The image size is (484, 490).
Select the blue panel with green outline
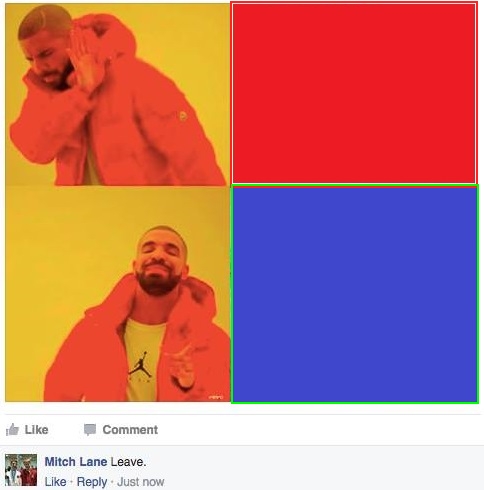coord(355,294)
